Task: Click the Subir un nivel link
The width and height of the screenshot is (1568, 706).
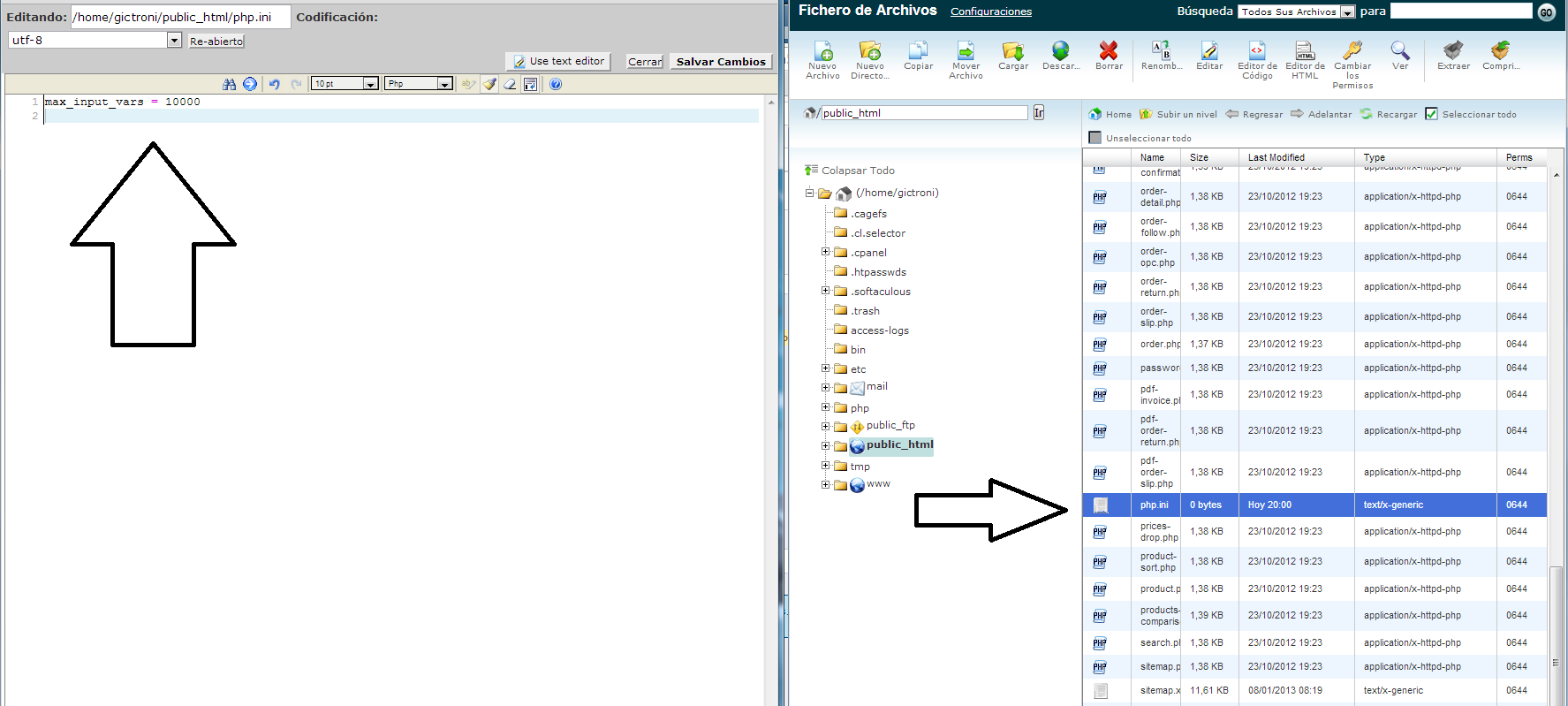Action: (x=1178, y=114)
